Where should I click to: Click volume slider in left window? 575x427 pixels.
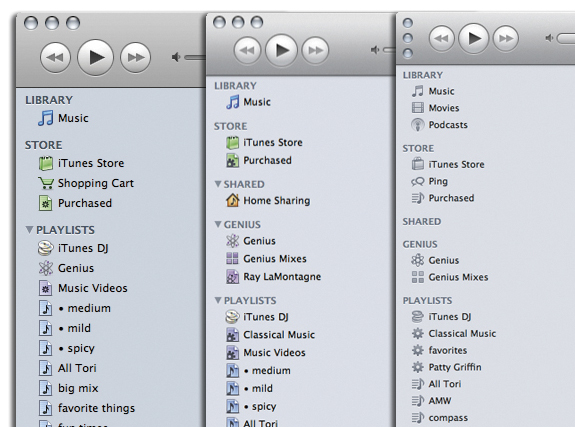194,58
